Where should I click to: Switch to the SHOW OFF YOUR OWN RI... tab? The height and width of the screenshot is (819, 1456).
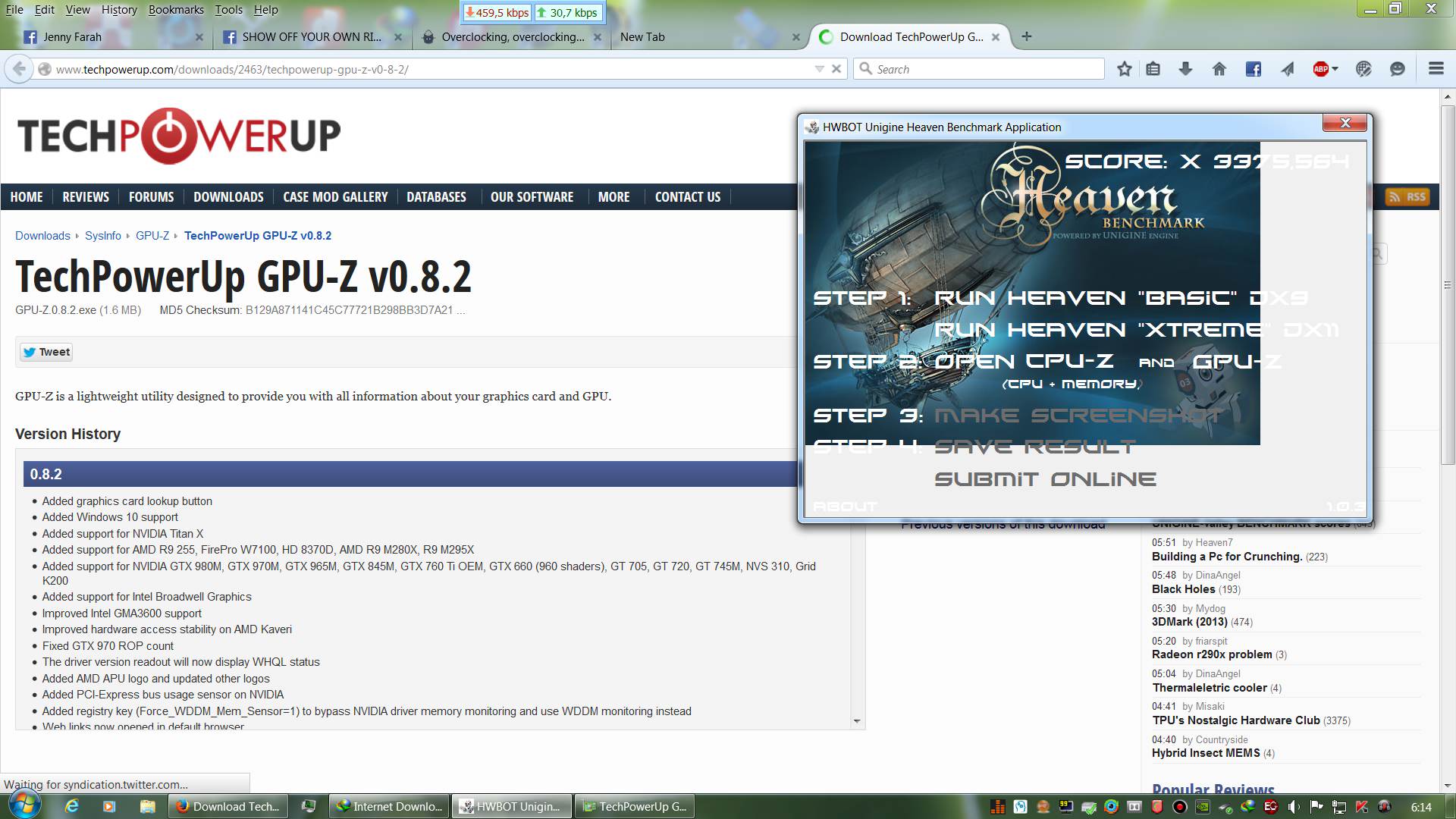click(311, 36)
